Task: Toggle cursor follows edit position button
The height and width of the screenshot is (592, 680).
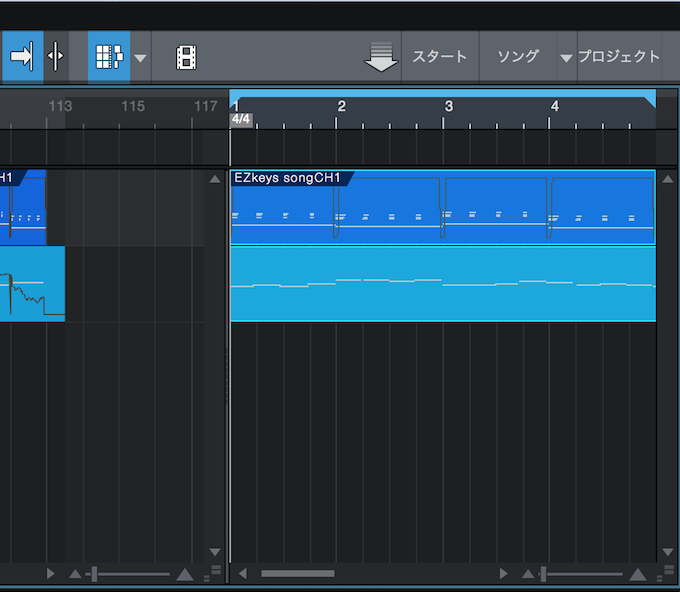Action: [x=56, y=56]
